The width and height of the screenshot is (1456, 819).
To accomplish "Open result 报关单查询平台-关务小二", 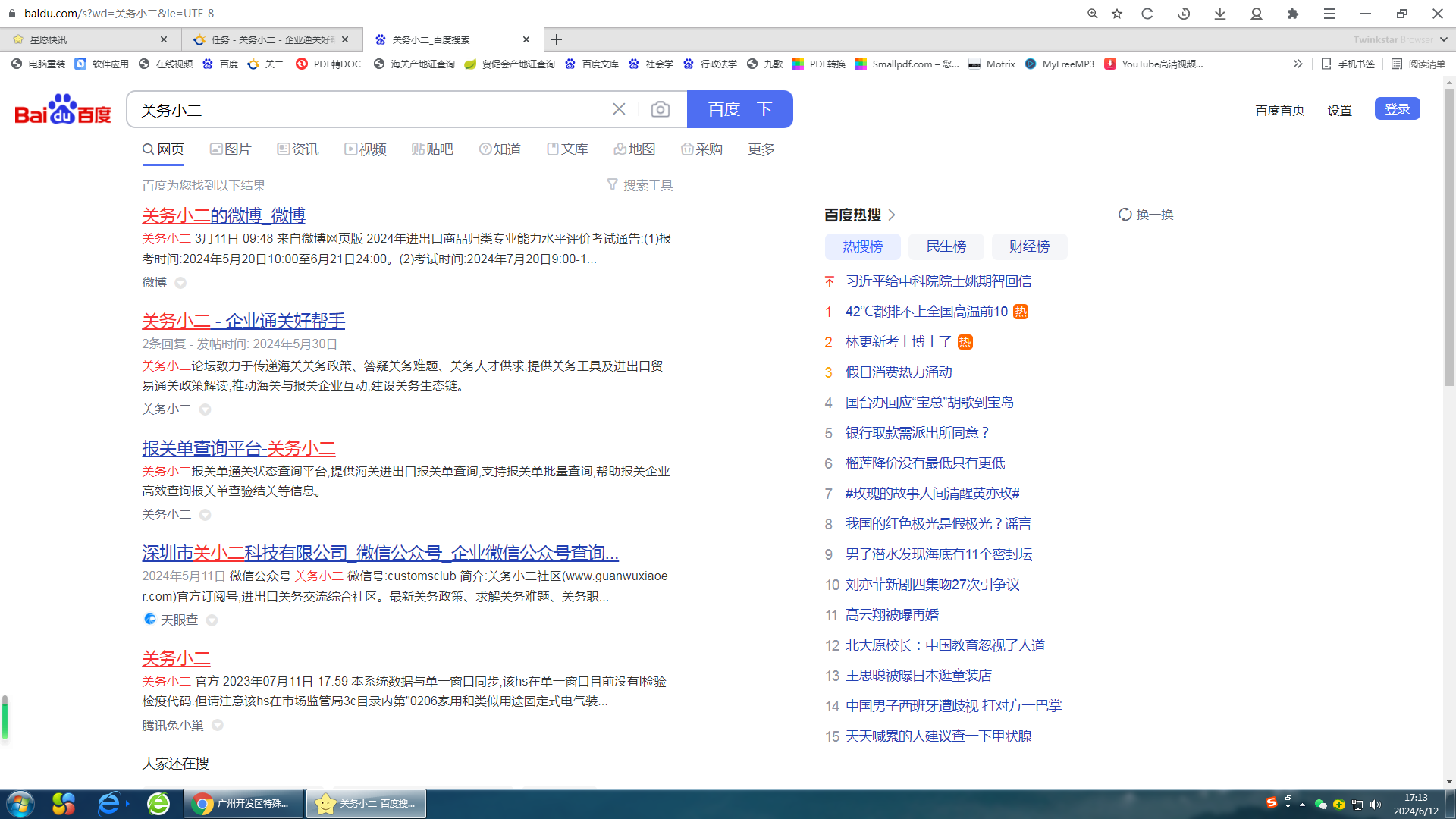I will click(x=239, y=448).
